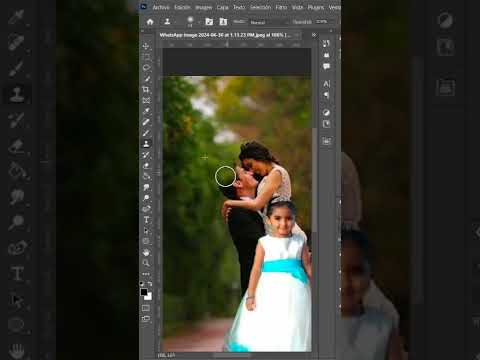Image resolution: width=480 pixels, height=360 pixels.
Task: Open the Comments speech-bubble panel icon
Action: point(326,66)
